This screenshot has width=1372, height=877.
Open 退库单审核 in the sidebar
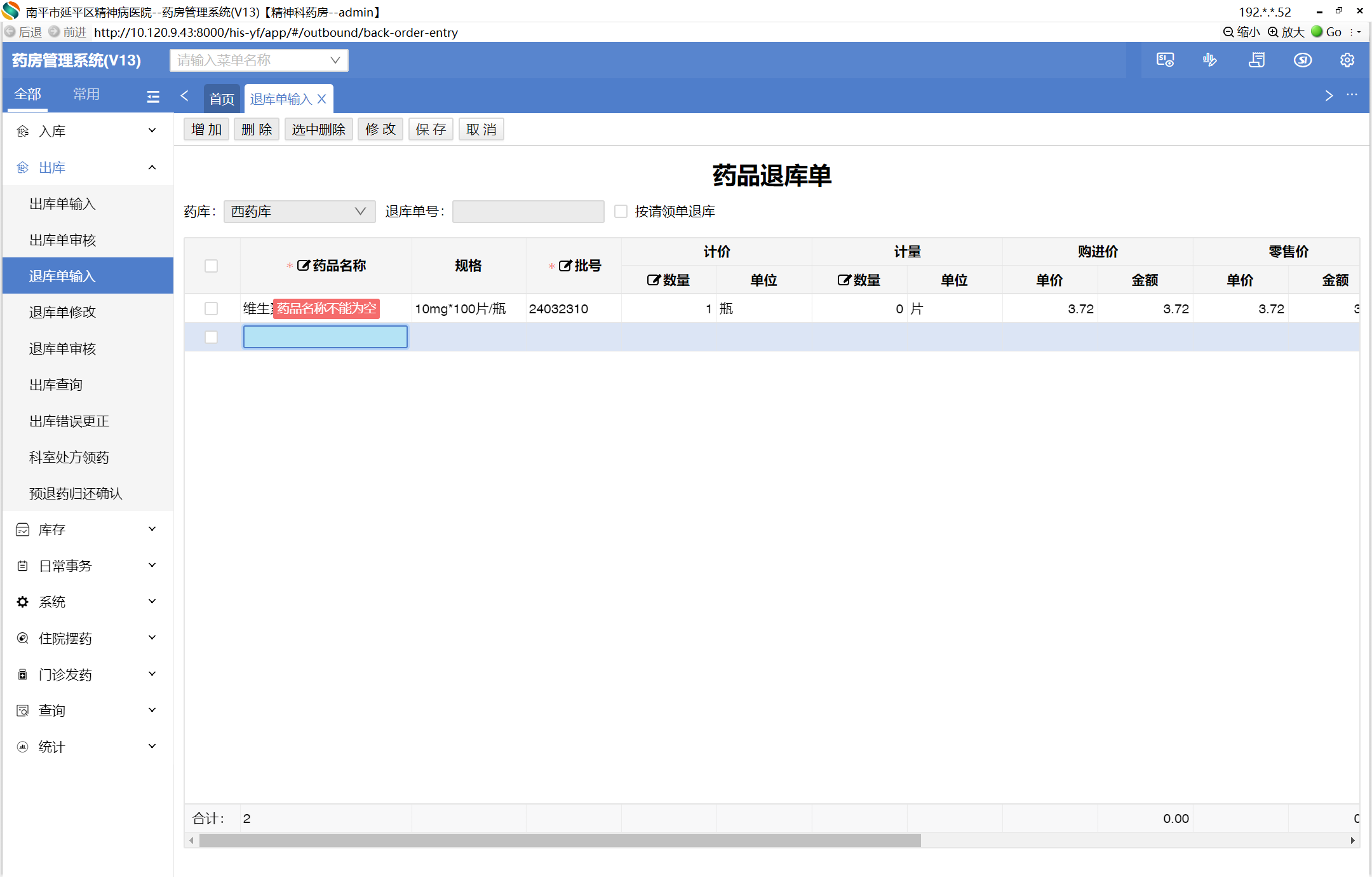coord(62,348)
